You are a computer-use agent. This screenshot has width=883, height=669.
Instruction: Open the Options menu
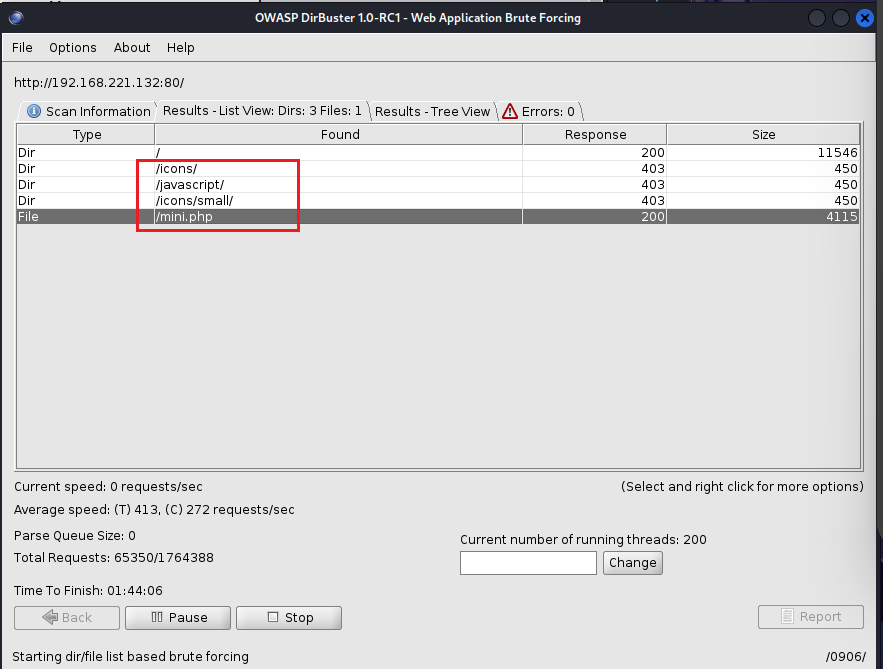pyautogui.click(x=73, y=48)
